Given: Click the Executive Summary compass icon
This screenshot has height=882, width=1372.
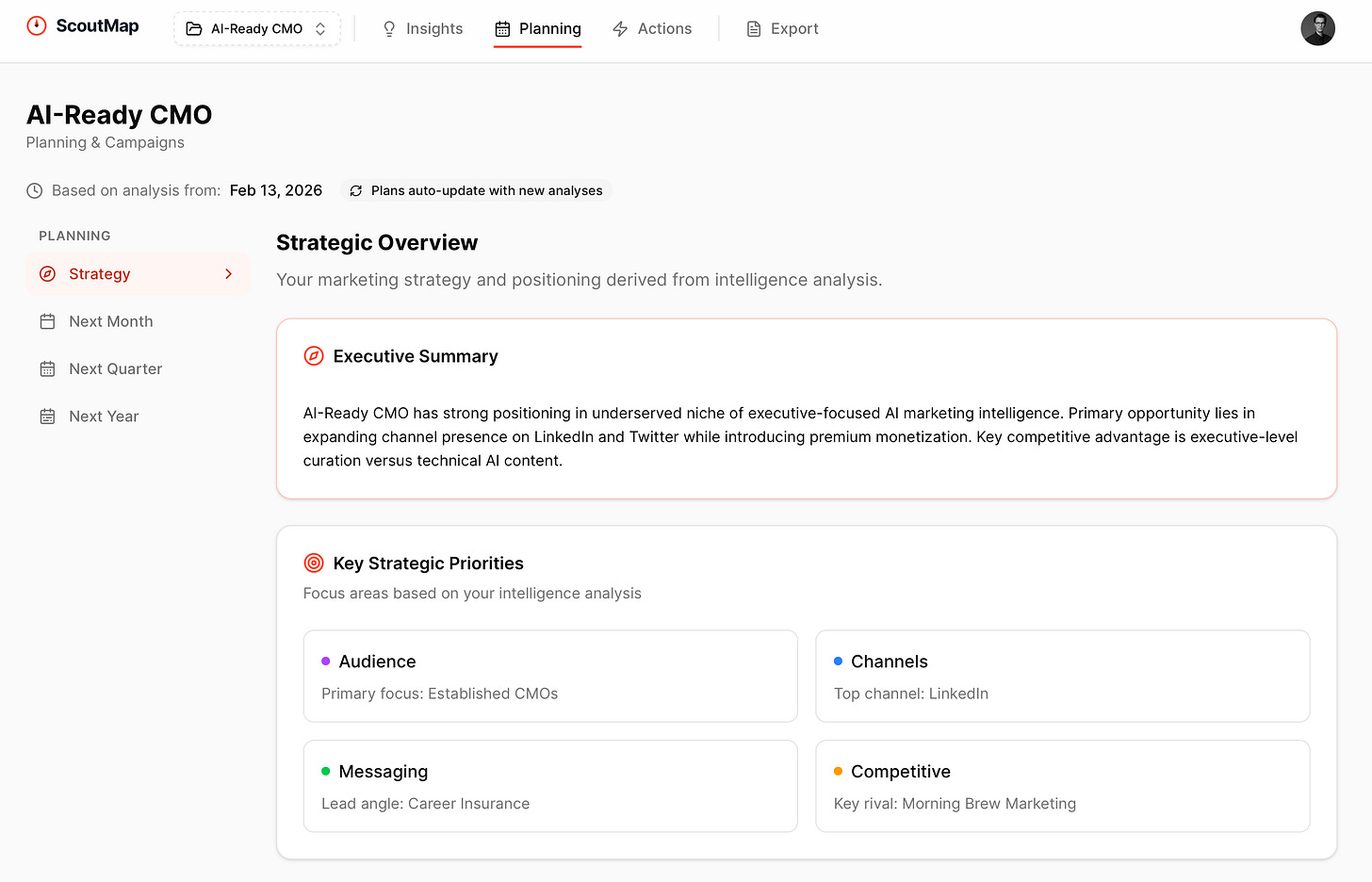Looking at the screenshot, I should click(314, 356).
